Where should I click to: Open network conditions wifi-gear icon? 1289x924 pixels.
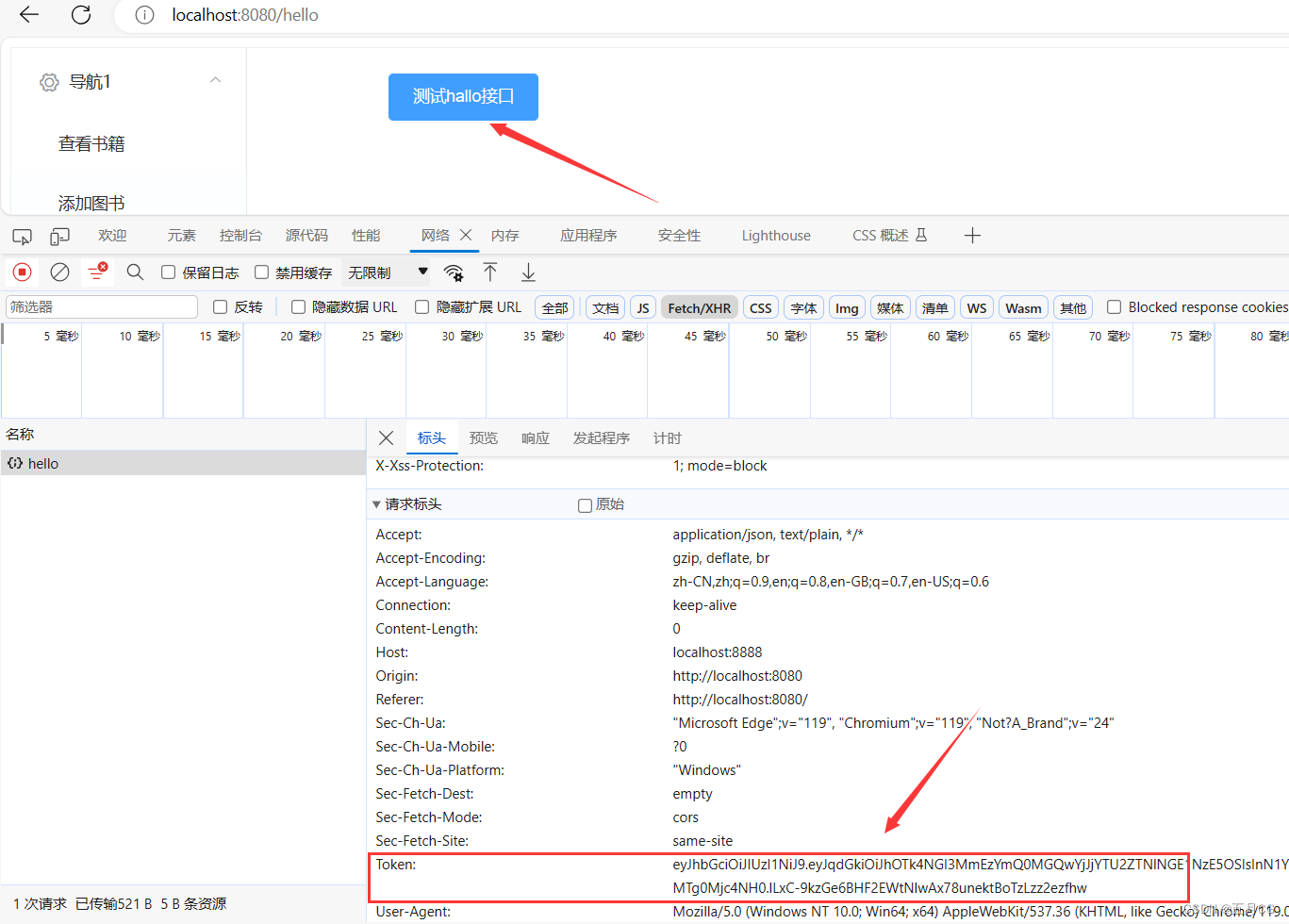(x=454, y=272)
